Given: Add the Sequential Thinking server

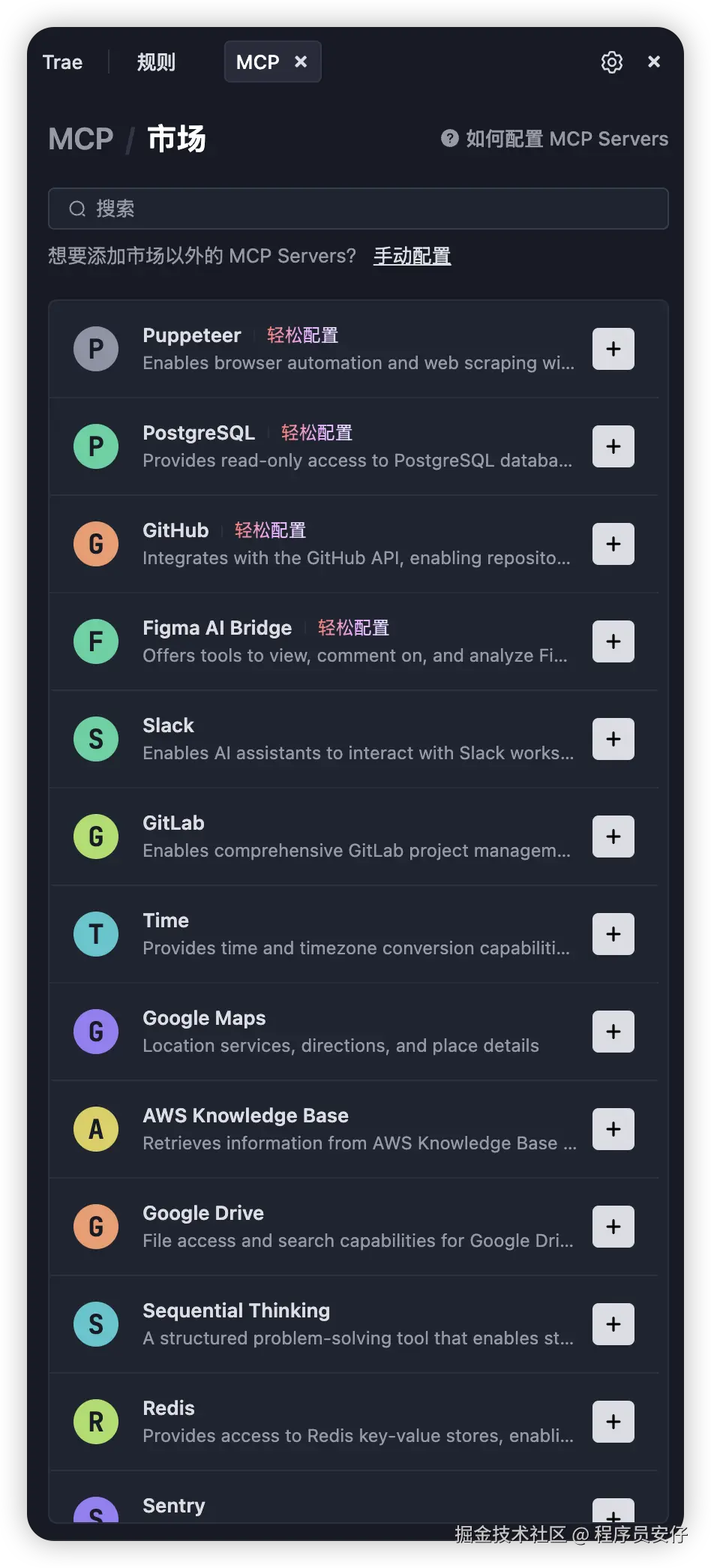Looking at the screenshot, I should pos(613,1324).
